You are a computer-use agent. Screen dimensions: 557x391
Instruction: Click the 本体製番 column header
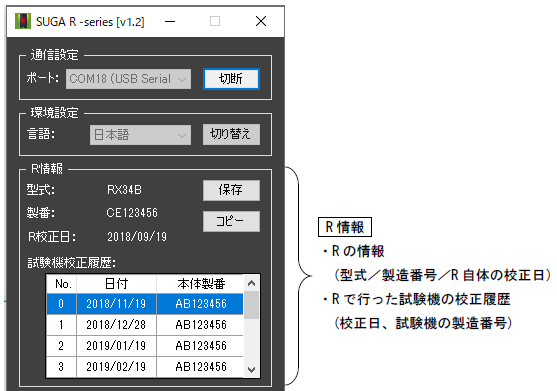pos(200,284)
